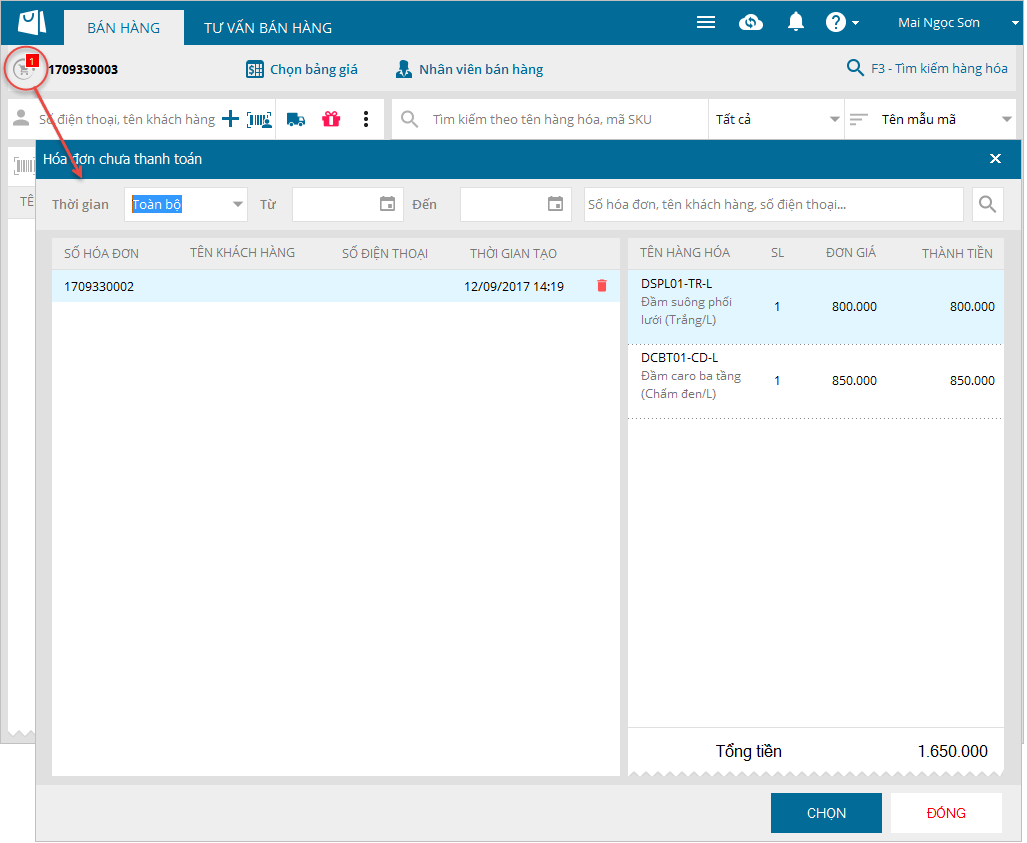
Task: Click TÊN KHÁCH HÀNG column header
Action: [x=242, y=253]
